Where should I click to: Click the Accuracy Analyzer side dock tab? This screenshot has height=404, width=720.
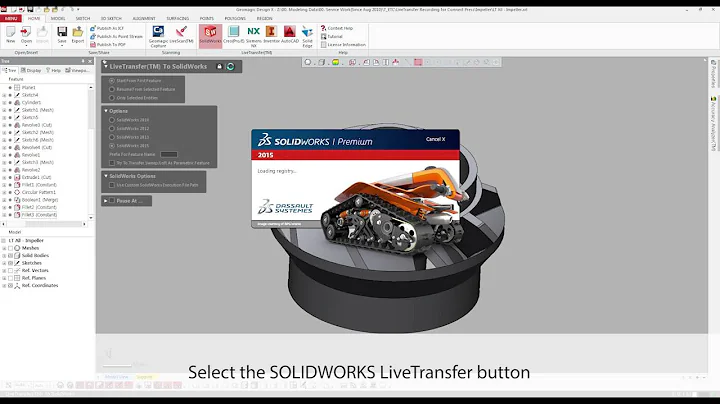[x=713, y=123]
